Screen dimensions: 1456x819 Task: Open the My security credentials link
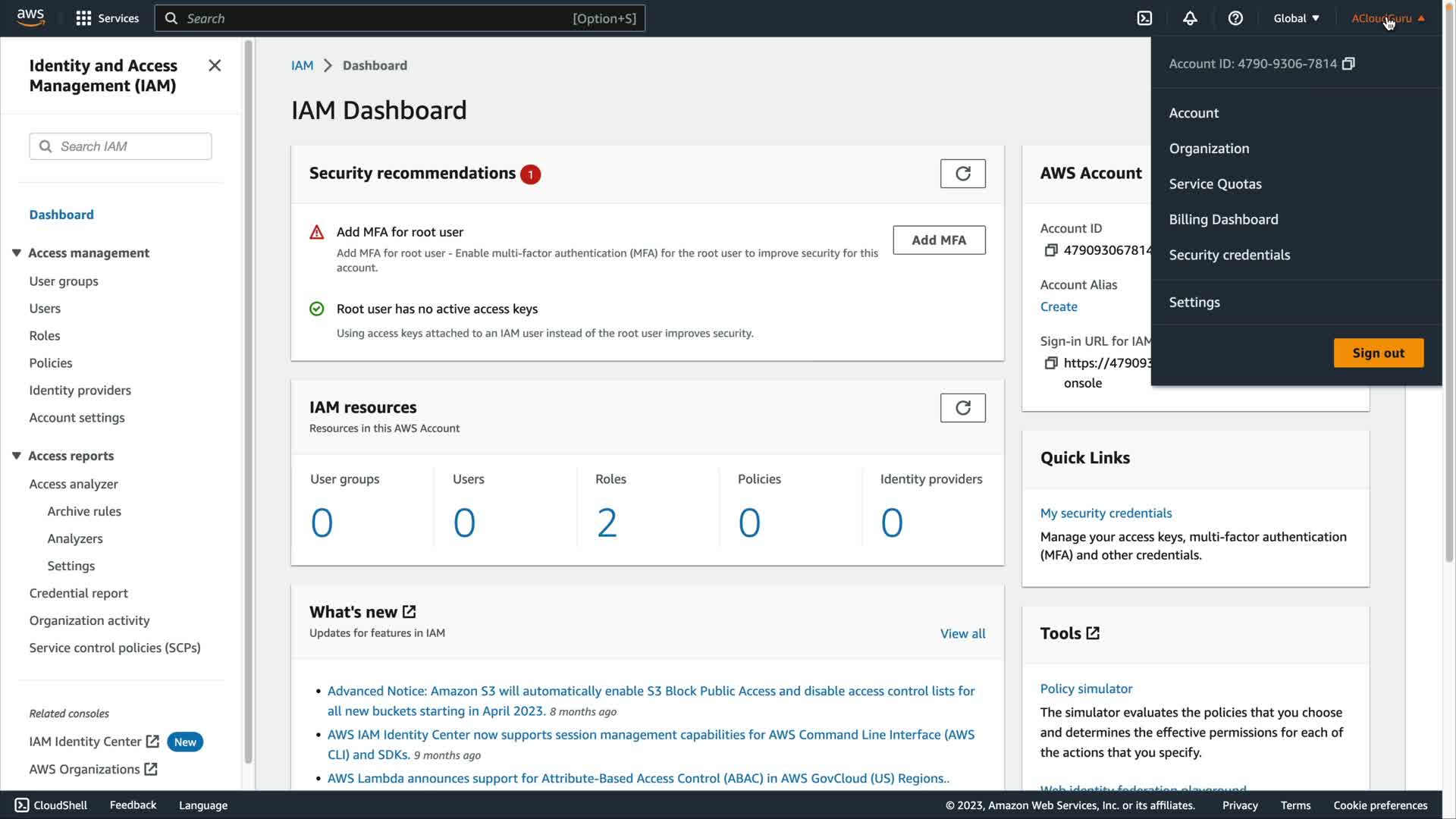pos(1106,513)
